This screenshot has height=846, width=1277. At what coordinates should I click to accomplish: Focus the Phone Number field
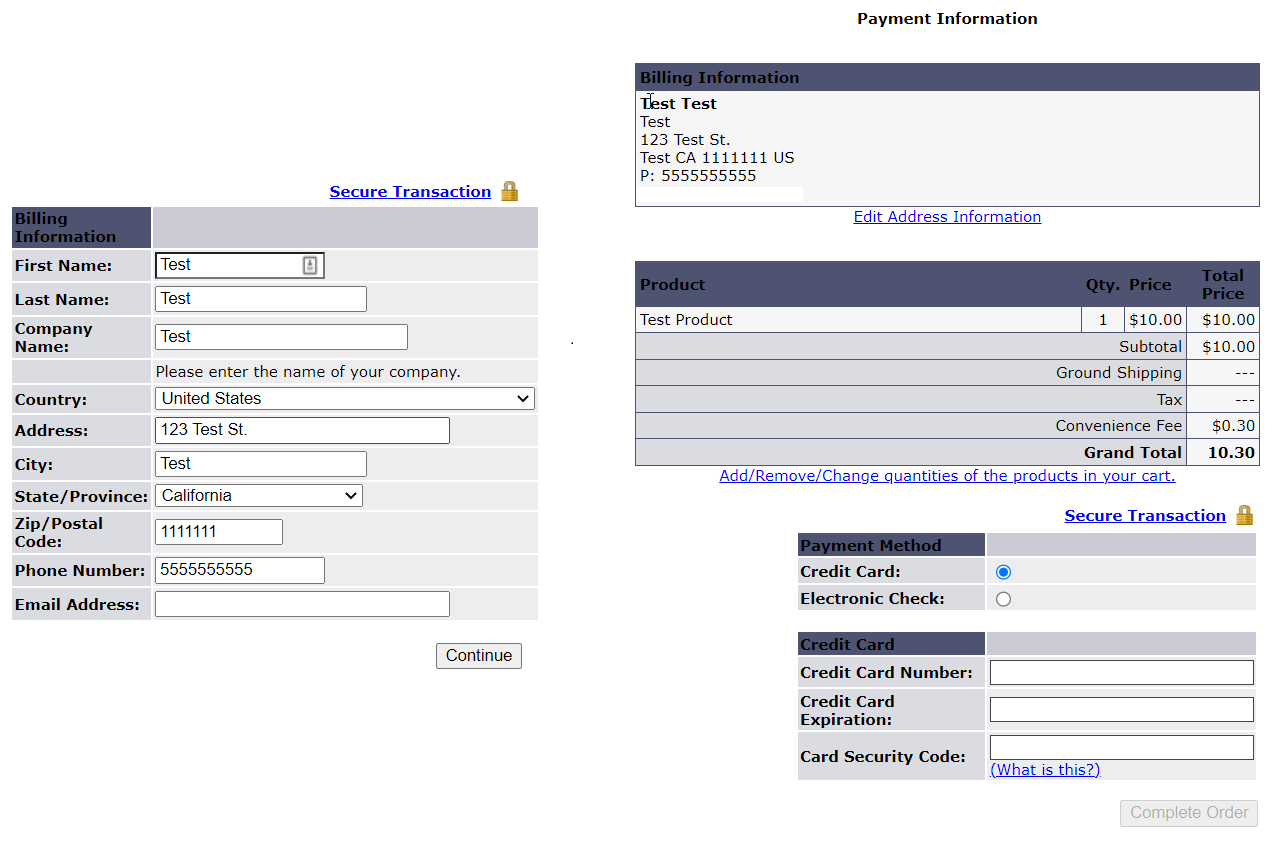pyautogui.click(x=240, y=570)
